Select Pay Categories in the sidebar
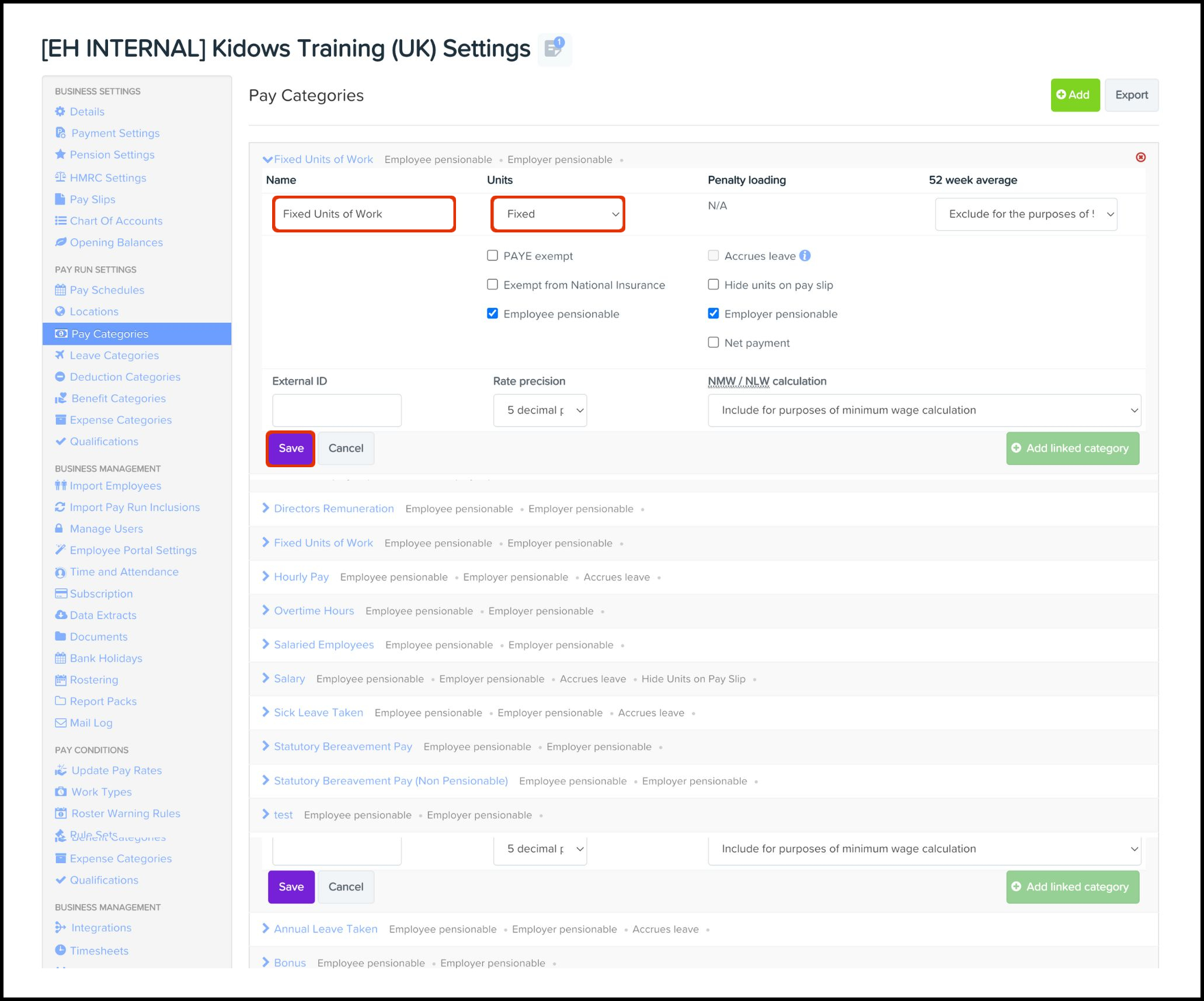 coord(109,334)
